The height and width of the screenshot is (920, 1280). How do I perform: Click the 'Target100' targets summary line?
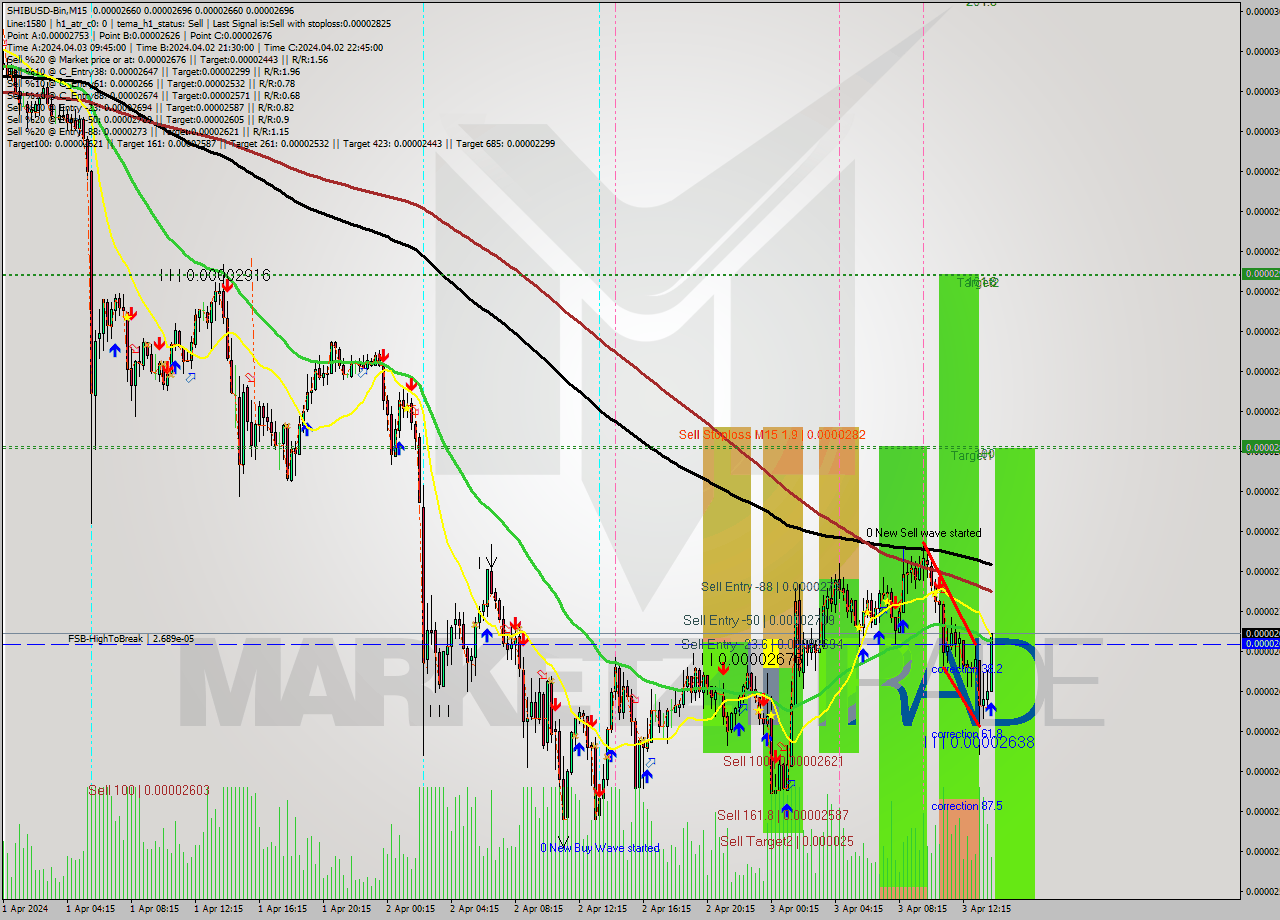tap(281, 143)
